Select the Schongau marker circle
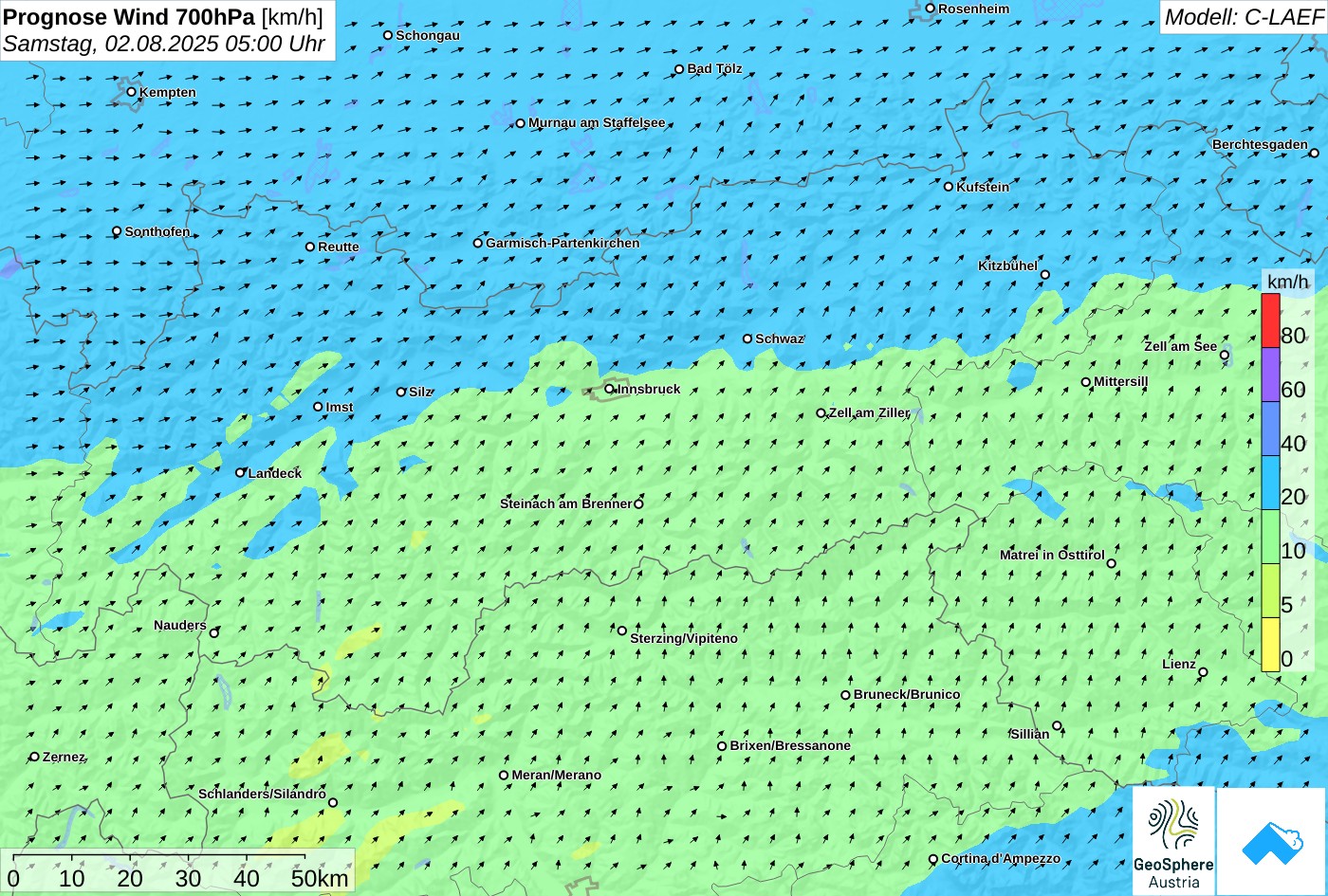This screenshot has height=896, width=1328. click(x=388, y=35)
